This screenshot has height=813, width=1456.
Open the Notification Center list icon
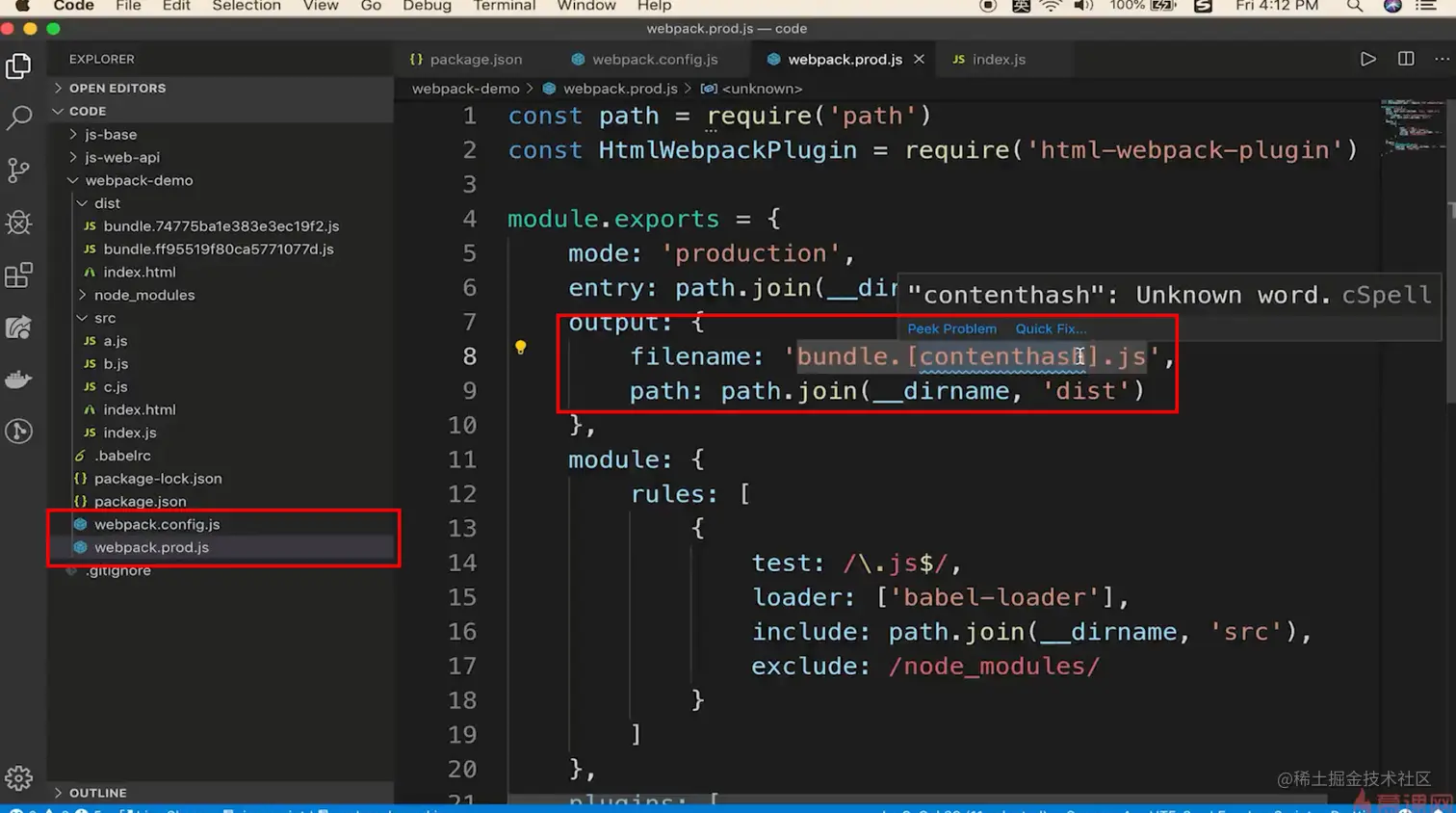pos(1426,6)
